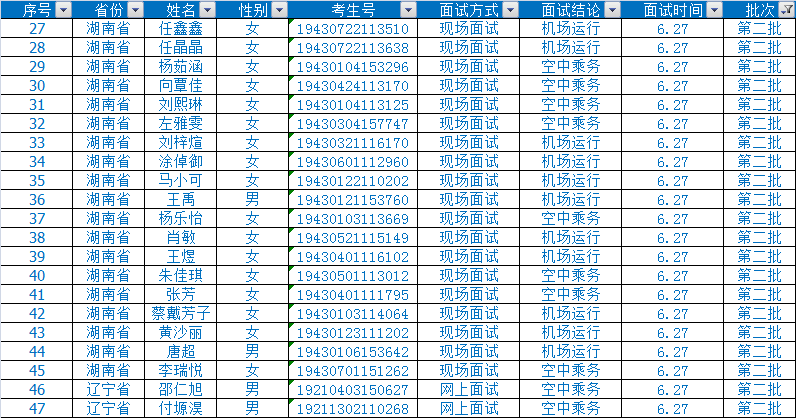Select the name cell 向覃佳
Image resolution: width=796 pixels, height=418 pixels.
pyautogui.click(x=181, y=85)
